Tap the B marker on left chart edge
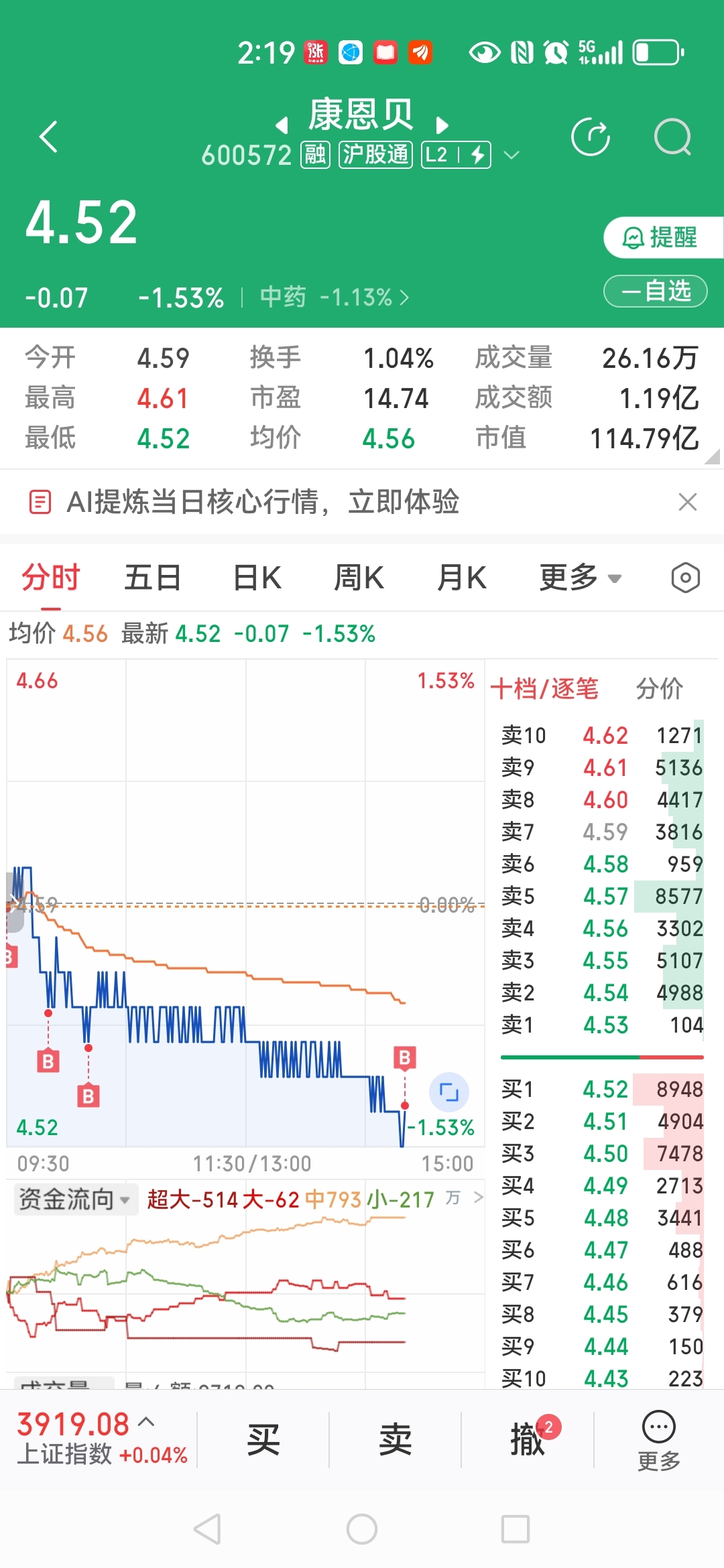The width and height of the screenshot is (724, 1568). click(11, 956)
